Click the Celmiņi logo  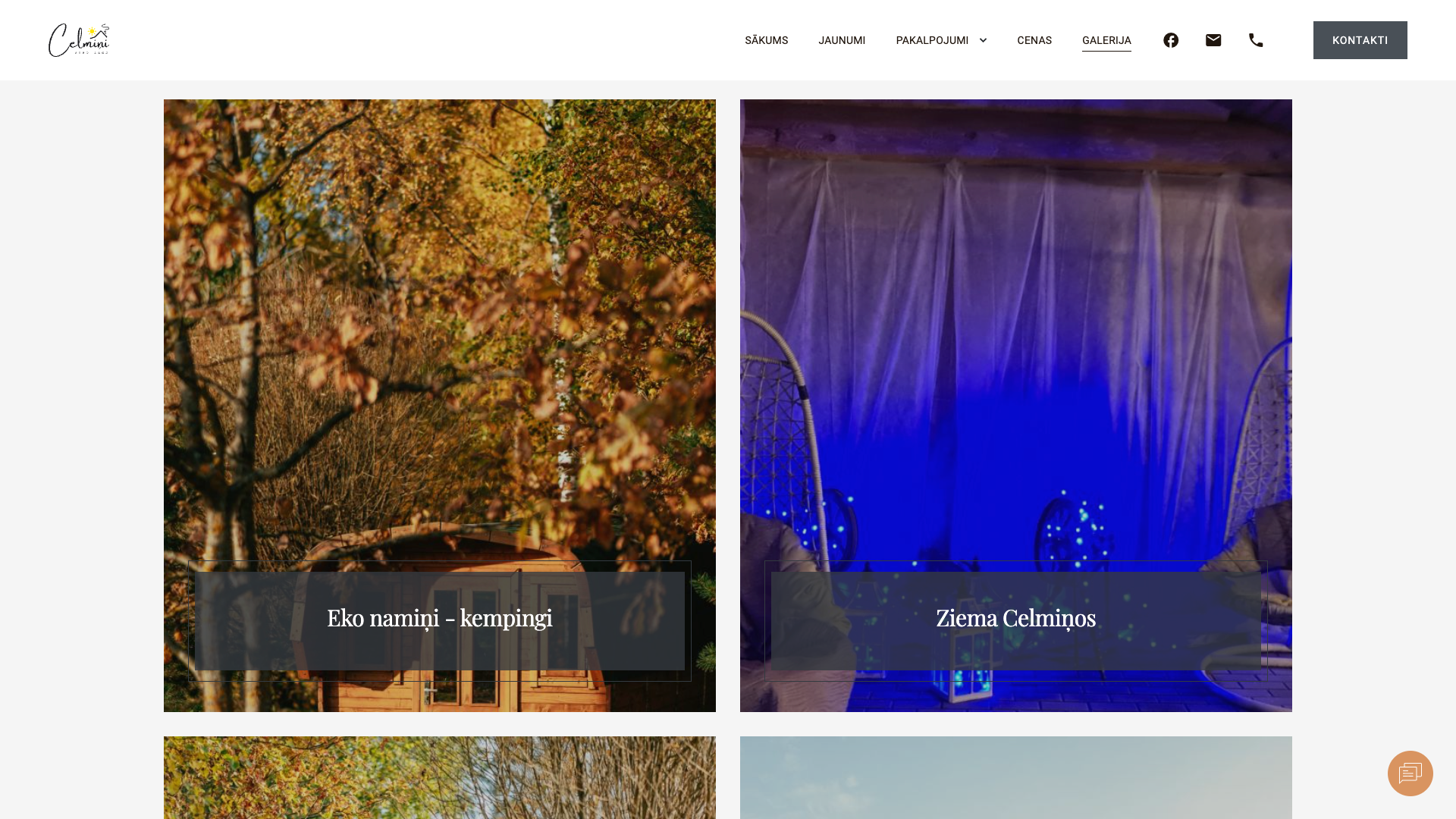point(79,40)
